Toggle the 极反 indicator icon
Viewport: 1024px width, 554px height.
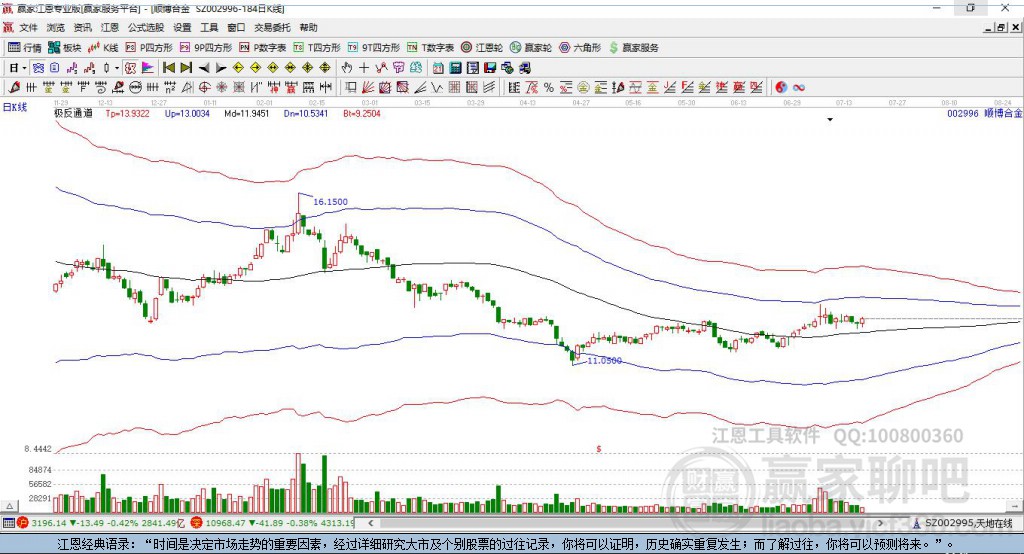pyautogui.click(x=131, y=68)
